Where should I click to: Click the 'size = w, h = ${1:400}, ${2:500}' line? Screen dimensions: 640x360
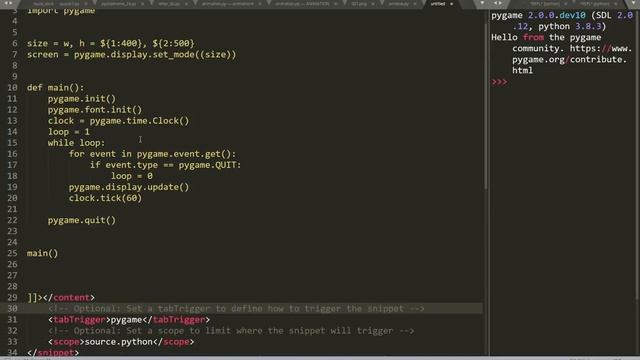(111, 43)
